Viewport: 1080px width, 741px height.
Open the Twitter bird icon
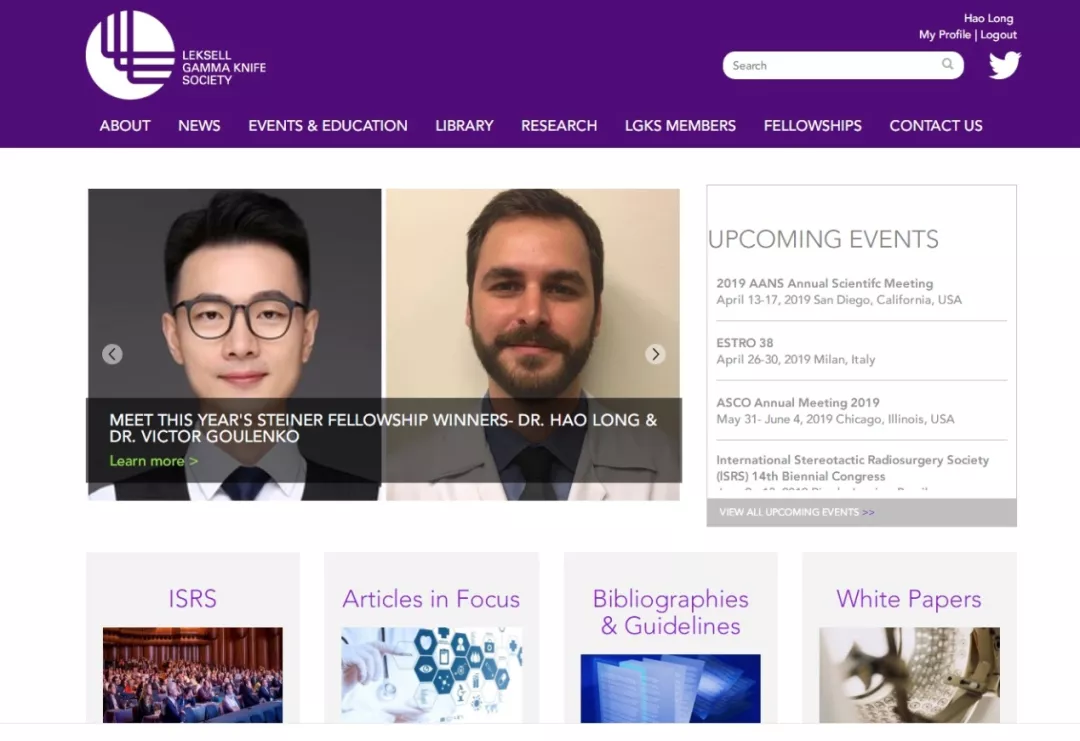[x=1005, y=65]
